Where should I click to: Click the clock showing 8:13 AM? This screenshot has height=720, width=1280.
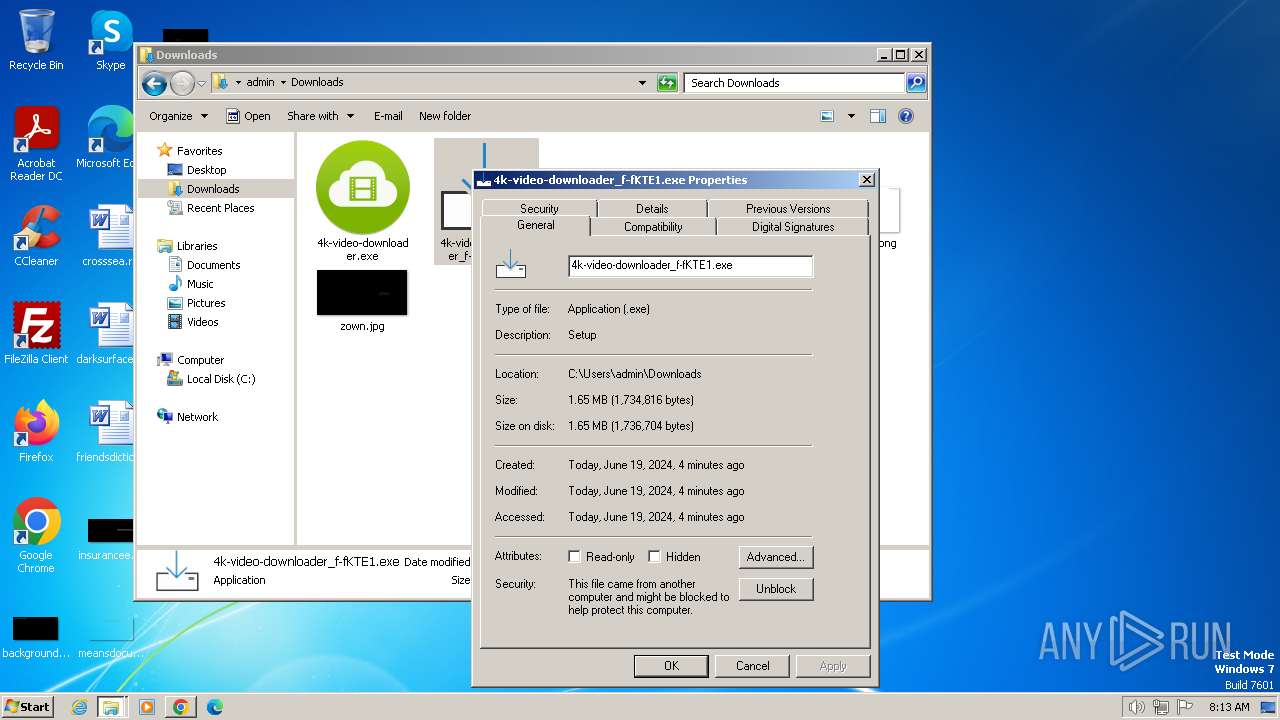1229,707
